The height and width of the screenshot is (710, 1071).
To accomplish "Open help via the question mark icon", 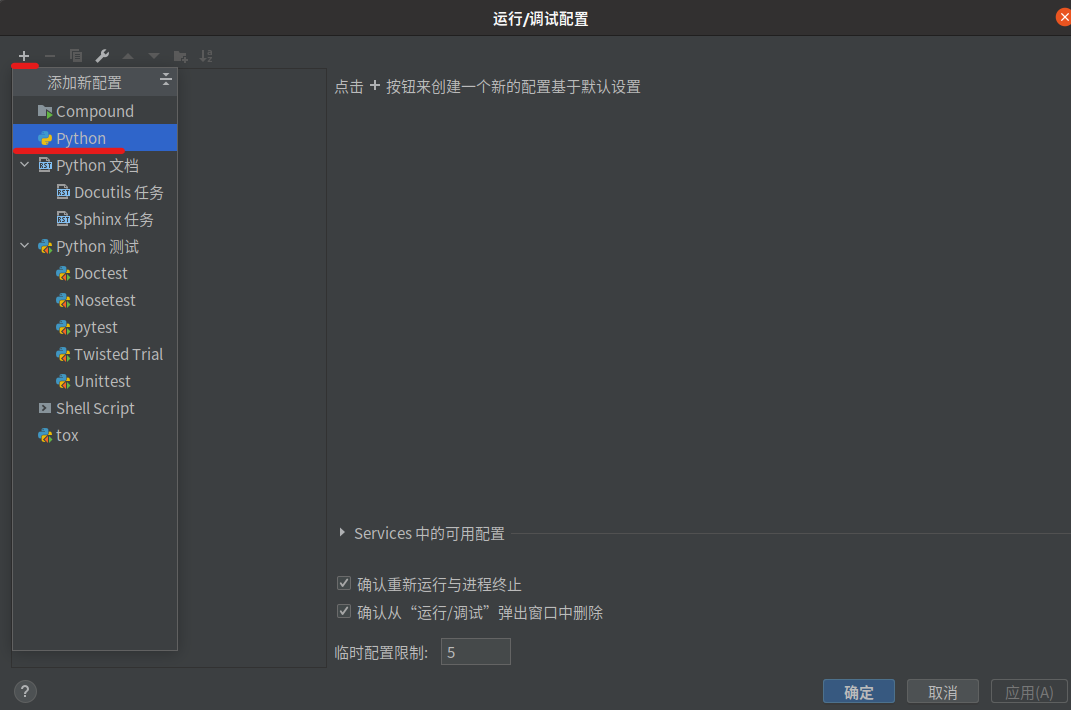I will tap(24, 691).
